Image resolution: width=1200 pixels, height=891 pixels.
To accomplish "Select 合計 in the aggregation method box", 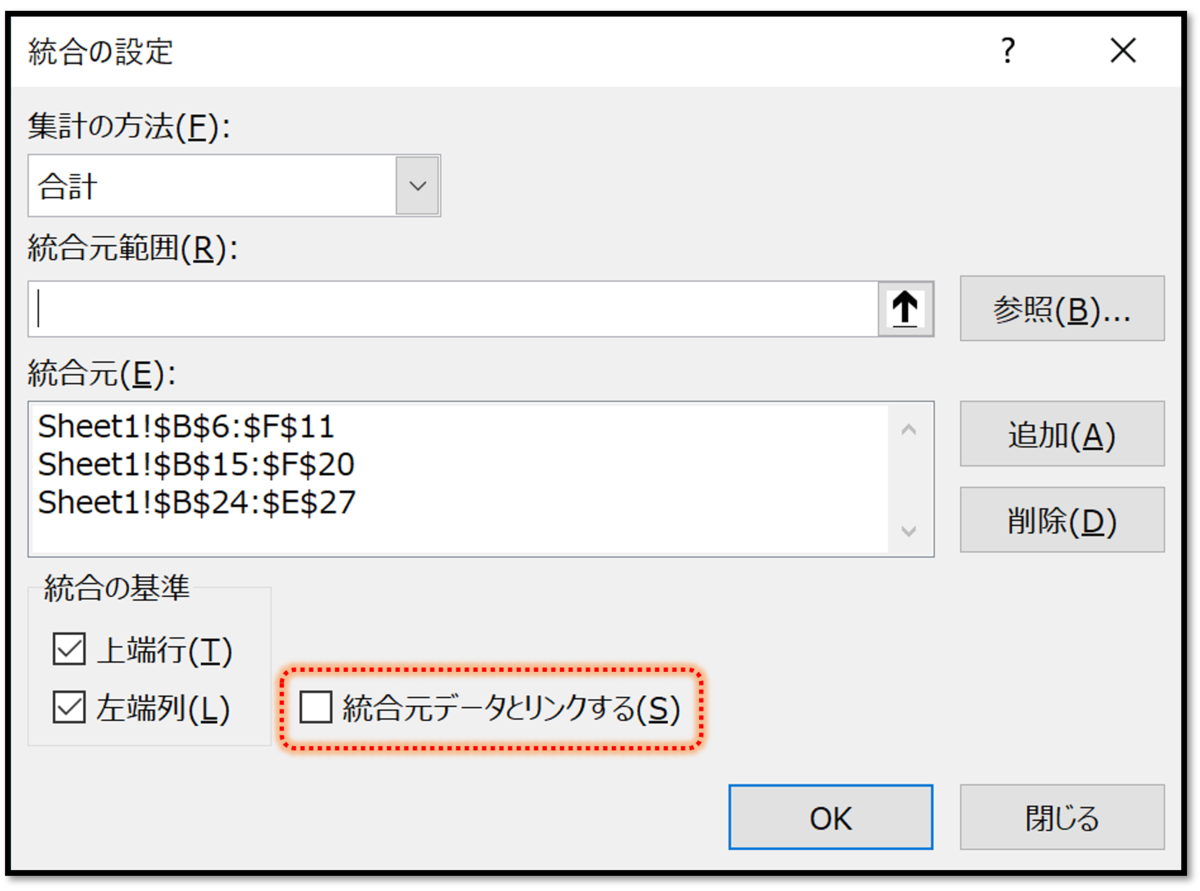I will (200, 185).
